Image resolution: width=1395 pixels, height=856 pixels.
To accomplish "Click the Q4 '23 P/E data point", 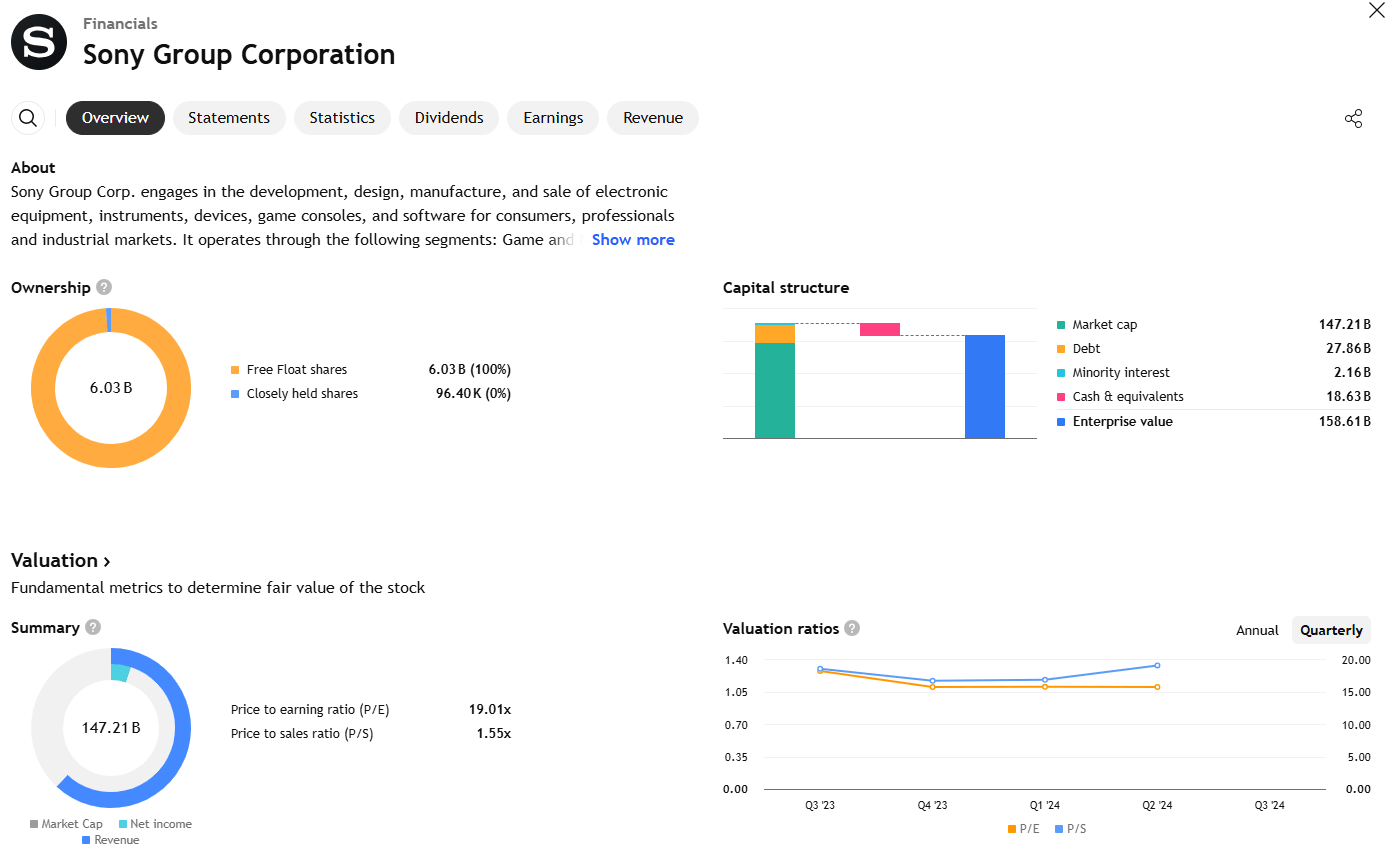I will 932,687.
